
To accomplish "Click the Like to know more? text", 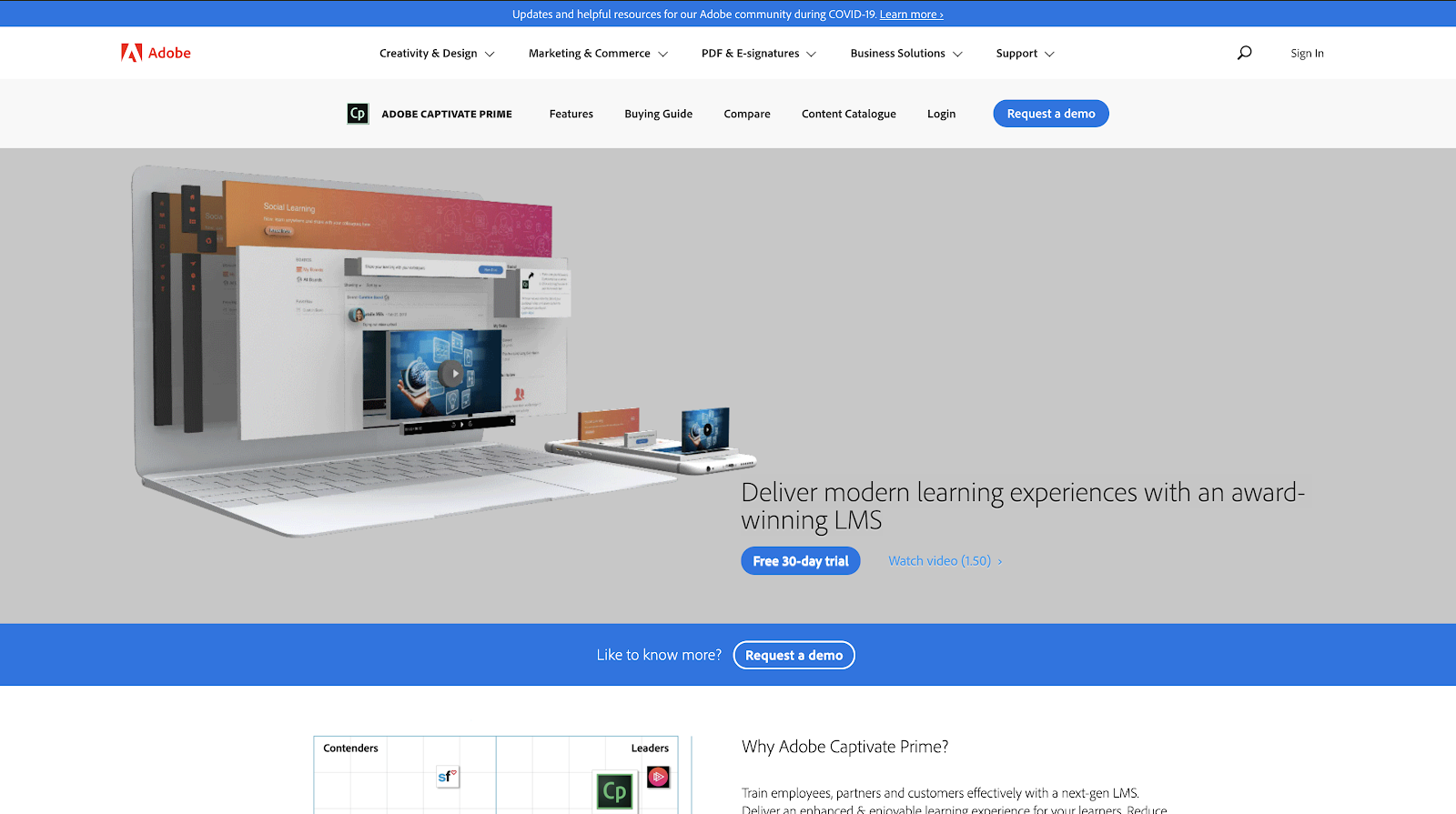I will tap(659, 655).
